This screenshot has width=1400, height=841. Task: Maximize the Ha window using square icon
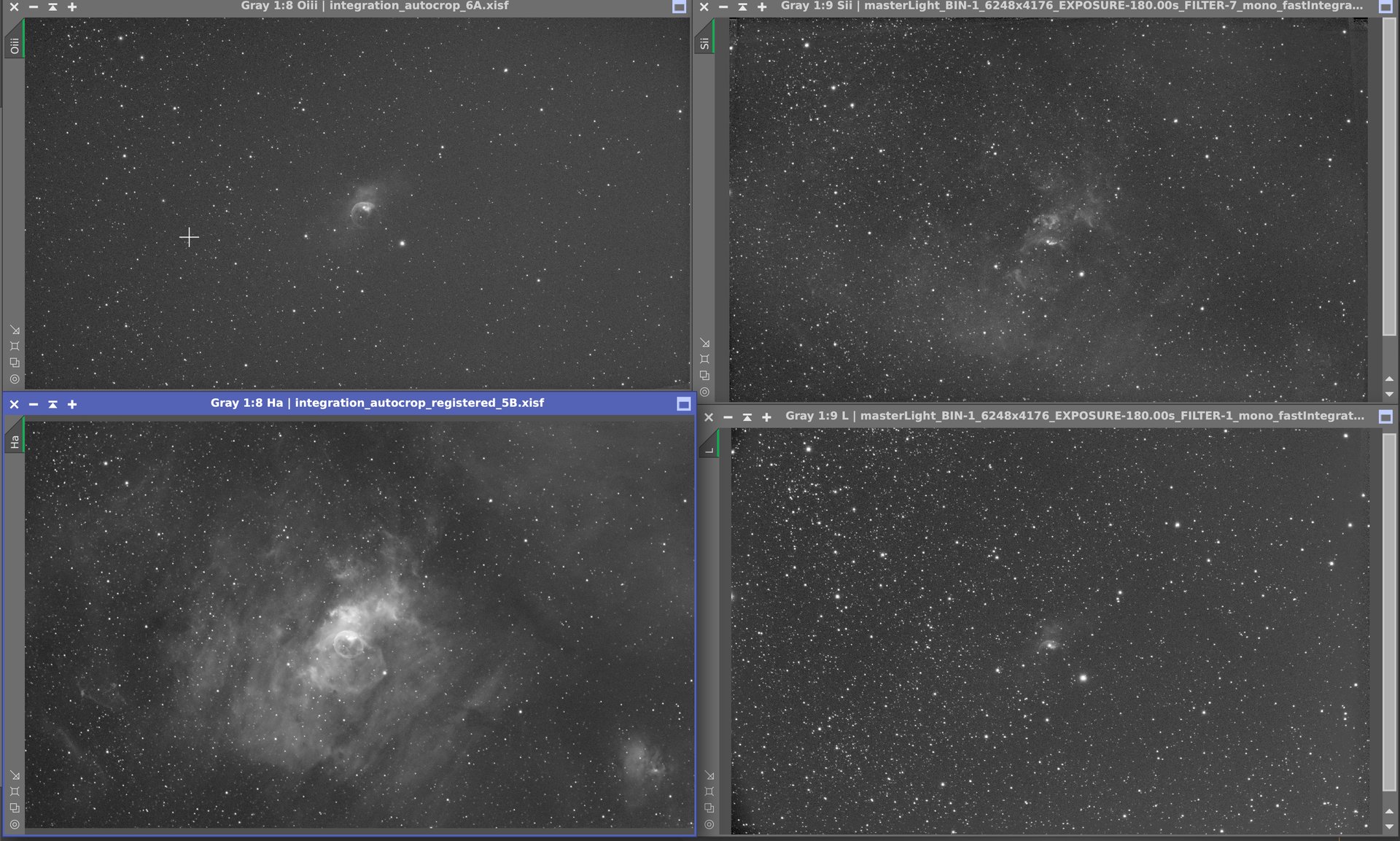(x=683, y=404)
